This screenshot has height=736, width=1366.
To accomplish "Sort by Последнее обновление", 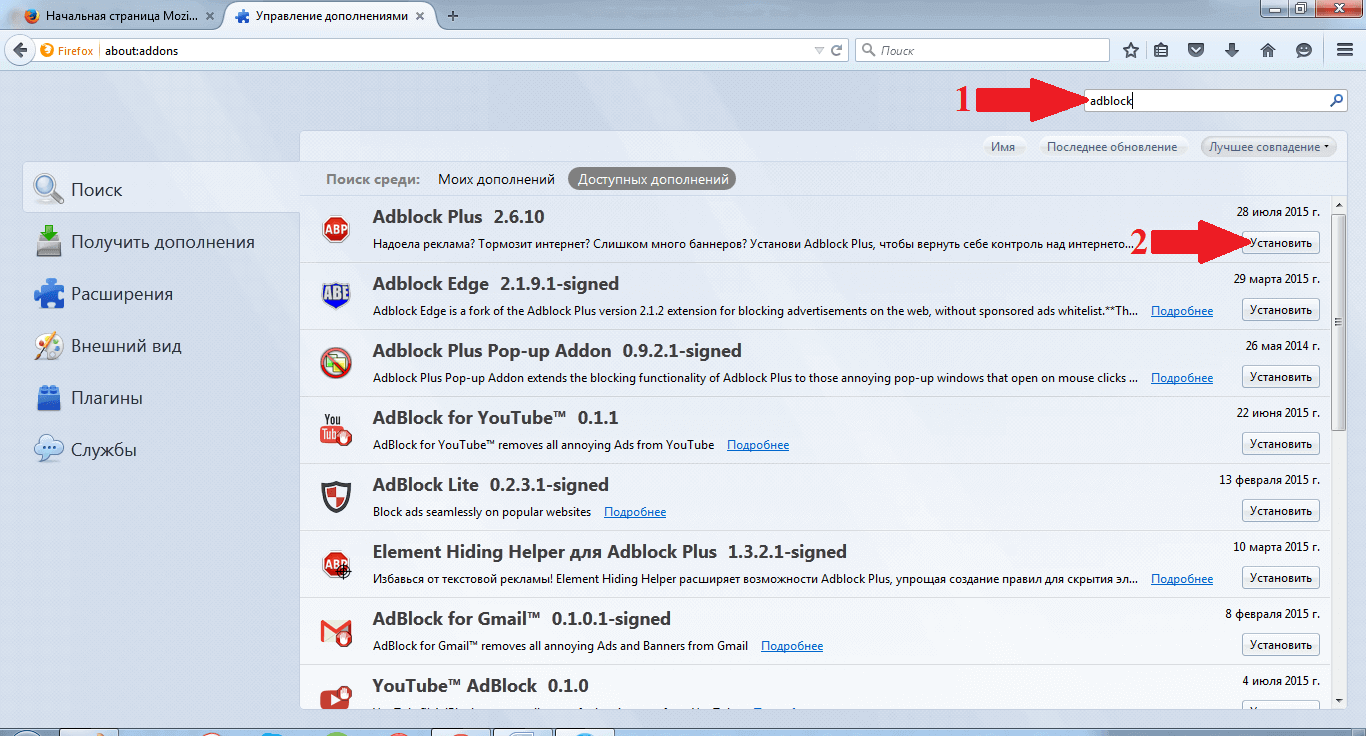I will (1112, 147).
